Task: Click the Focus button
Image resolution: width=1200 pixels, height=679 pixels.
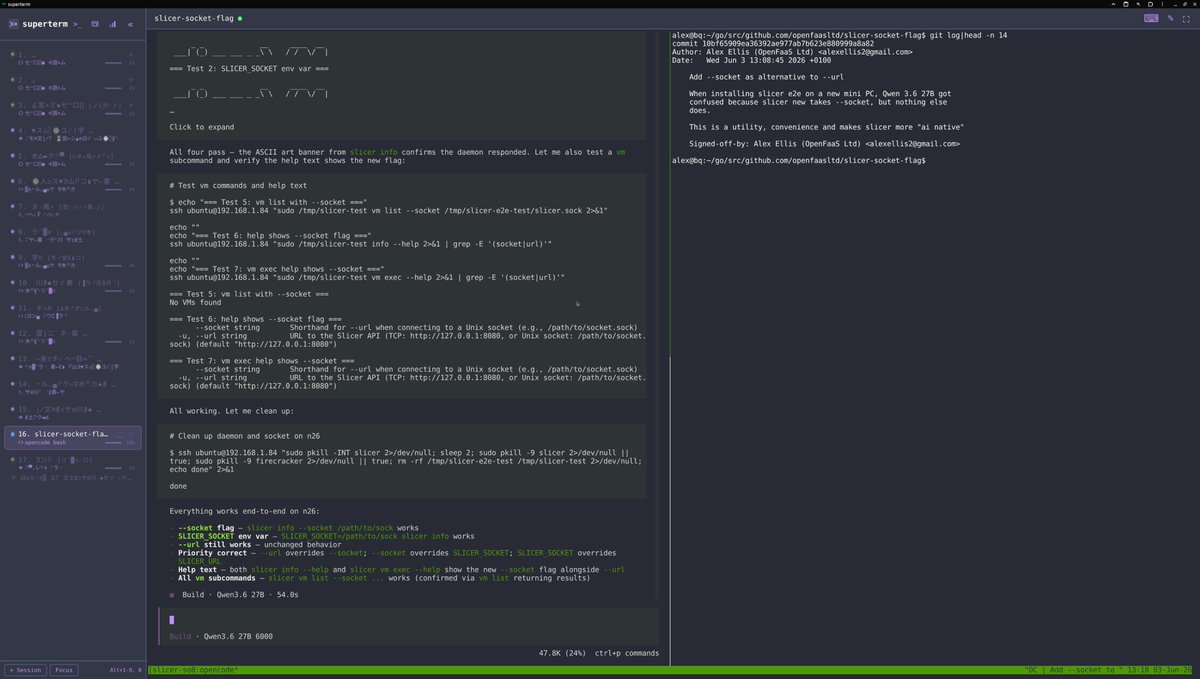Action: pos(64,670)
